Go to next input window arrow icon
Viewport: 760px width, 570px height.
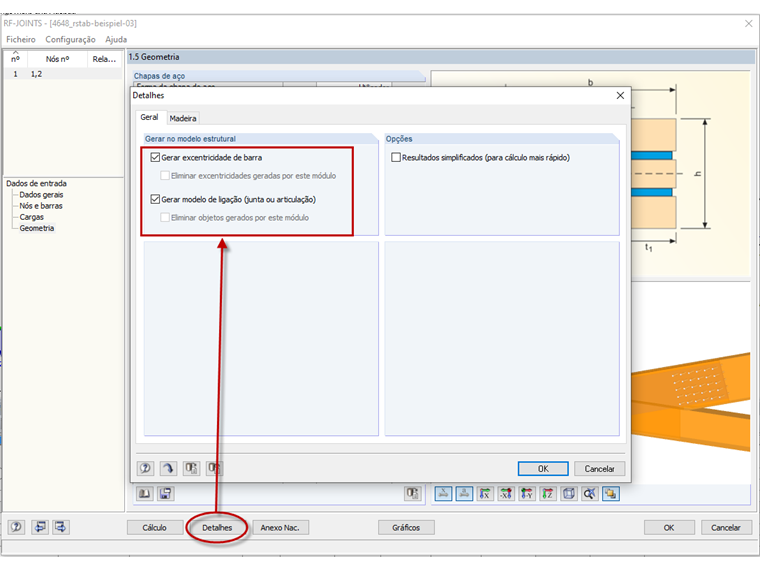(61, 527)
